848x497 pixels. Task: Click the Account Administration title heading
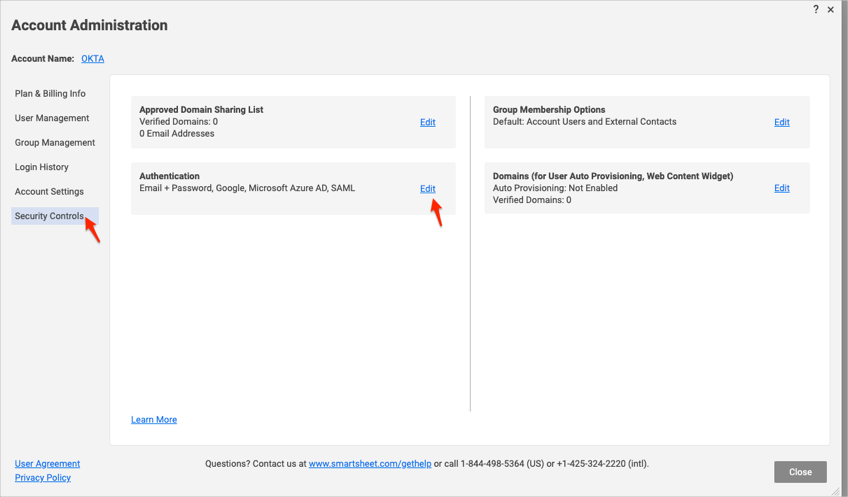(x=89, y=25)
